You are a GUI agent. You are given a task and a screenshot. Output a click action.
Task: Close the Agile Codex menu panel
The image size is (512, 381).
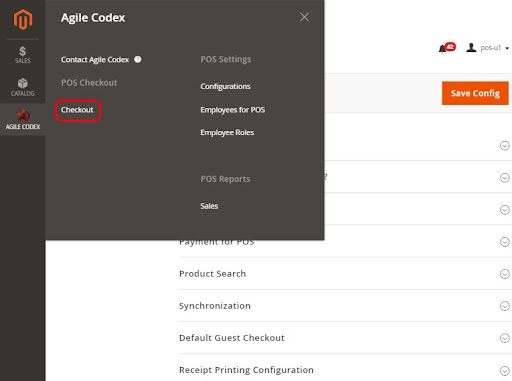(304, 17)
